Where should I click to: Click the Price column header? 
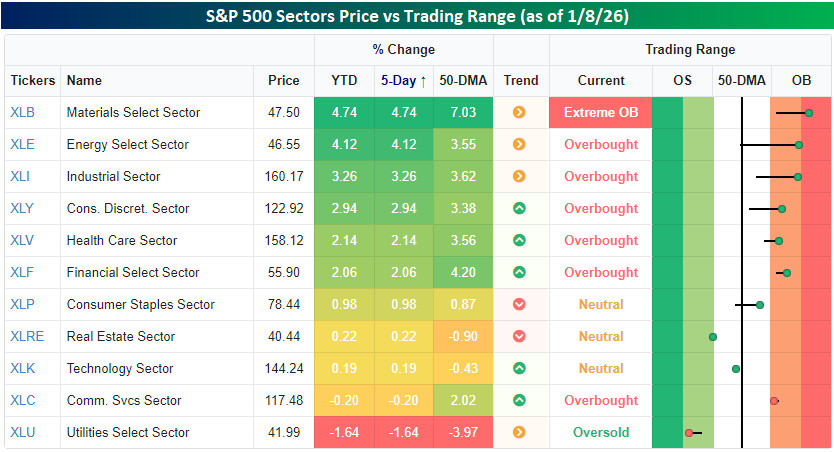pos(283,81)
